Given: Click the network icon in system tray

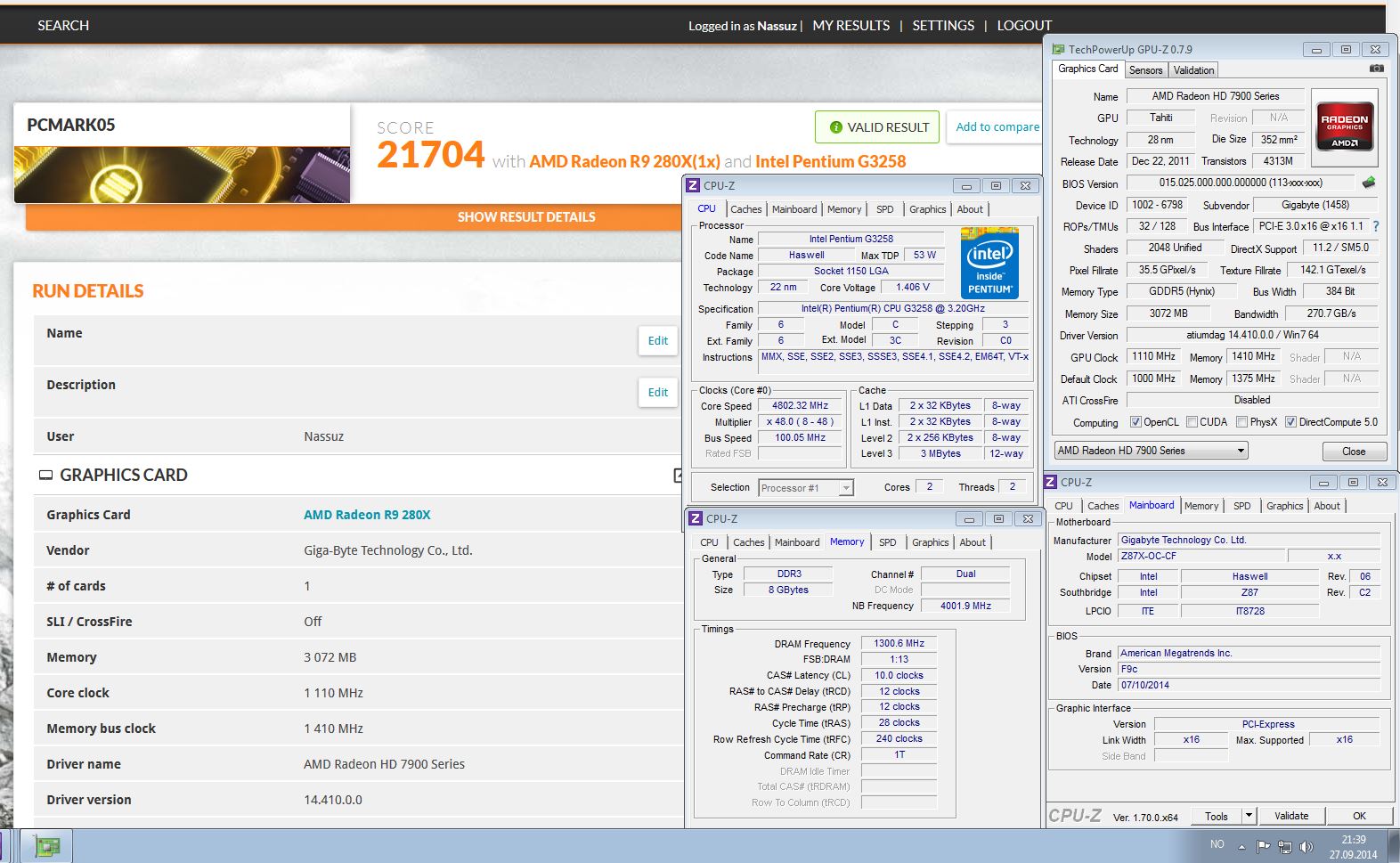Looking at the screenshot, I should (1284, 846).
